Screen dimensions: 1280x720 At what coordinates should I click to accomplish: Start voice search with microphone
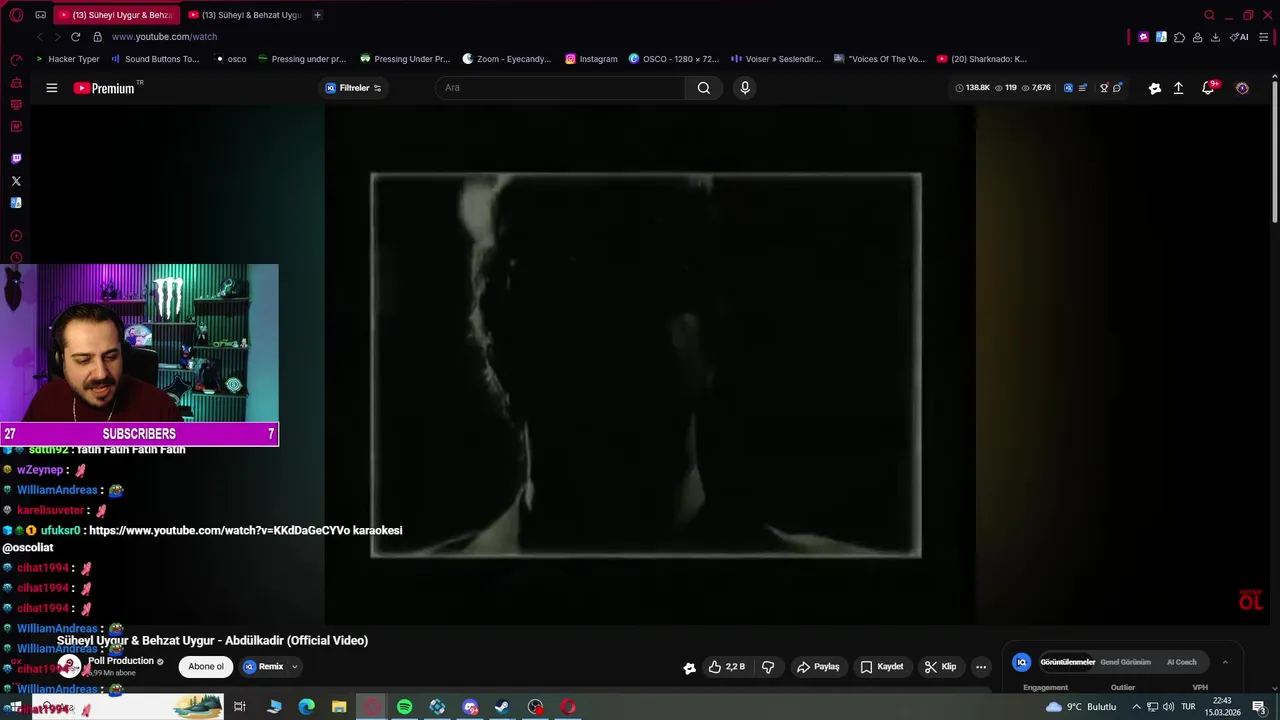745,88
